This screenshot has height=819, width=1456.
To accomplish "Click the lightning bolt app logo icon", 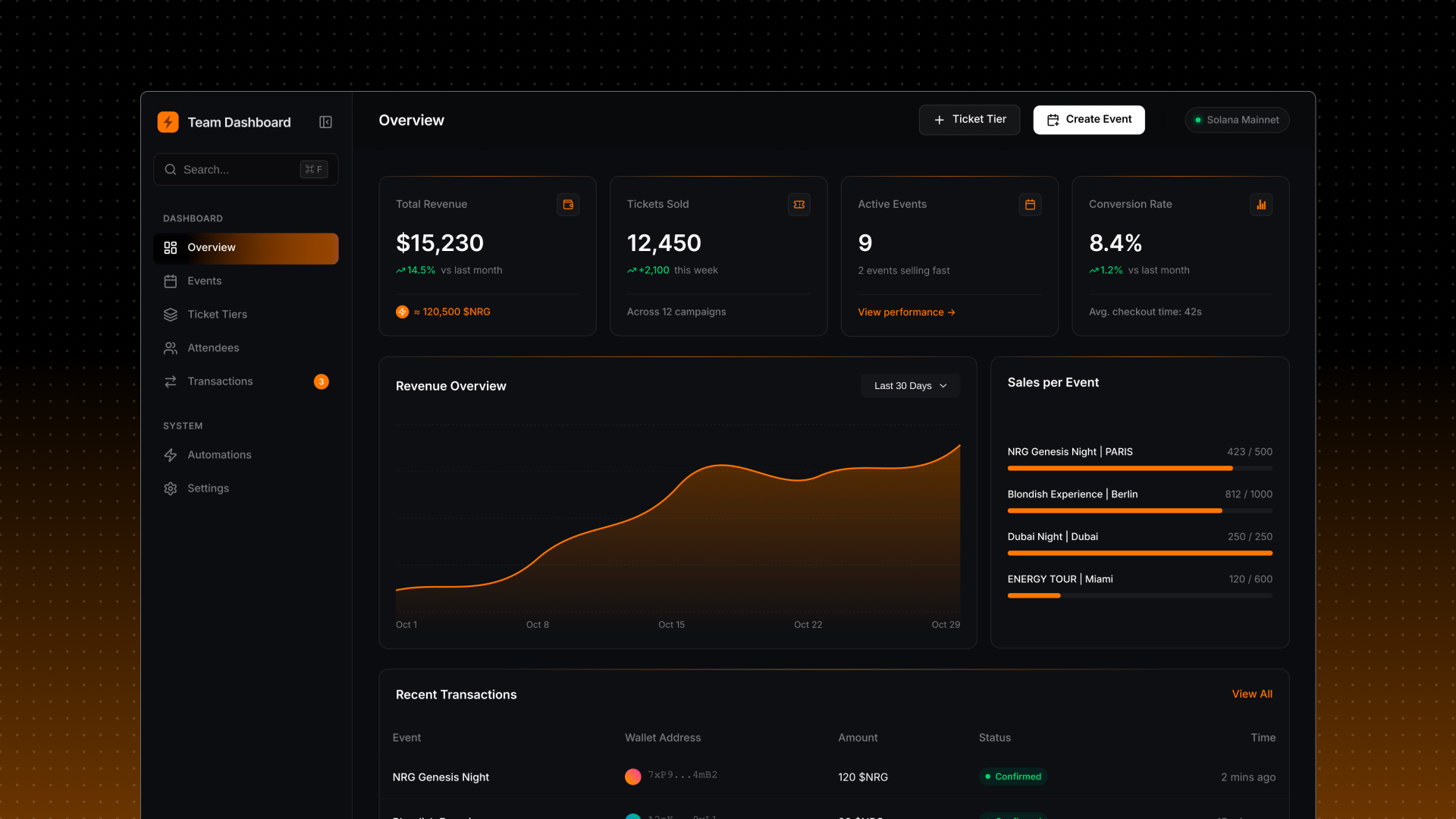I will [168, 121].
